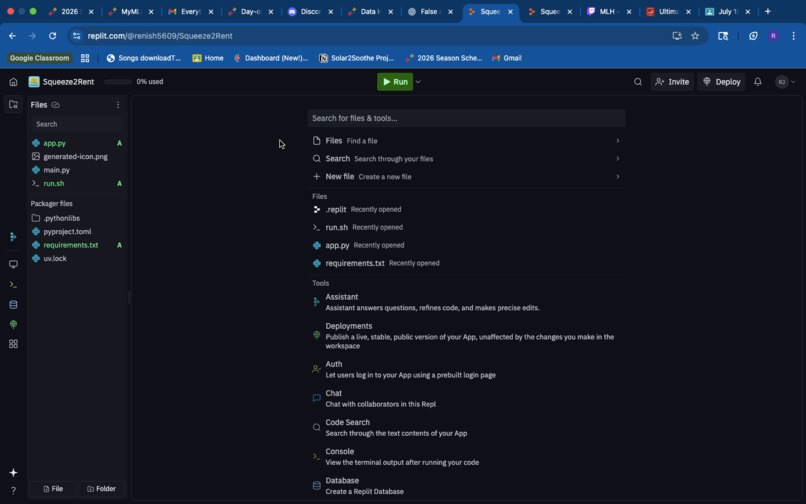This screenshot has height=504, width=806.
Task: Click the install app icon in address bar
Action: (676, 35)
